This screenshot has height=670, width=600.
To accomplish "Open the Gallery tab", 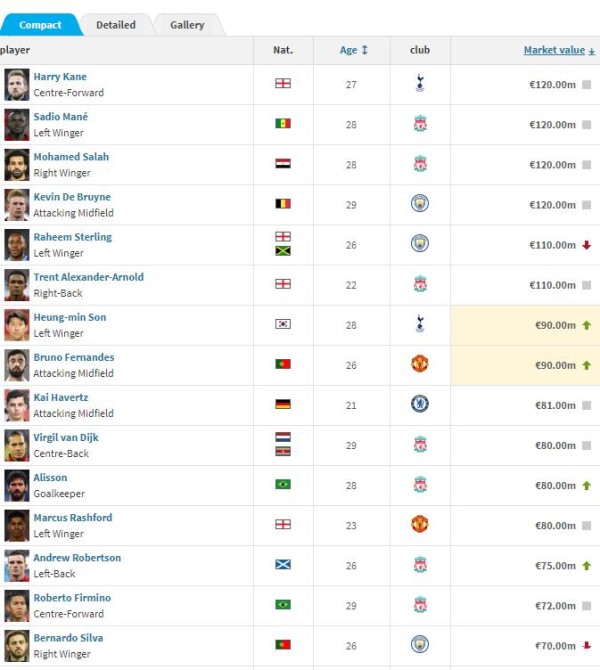I will (187, 25).
